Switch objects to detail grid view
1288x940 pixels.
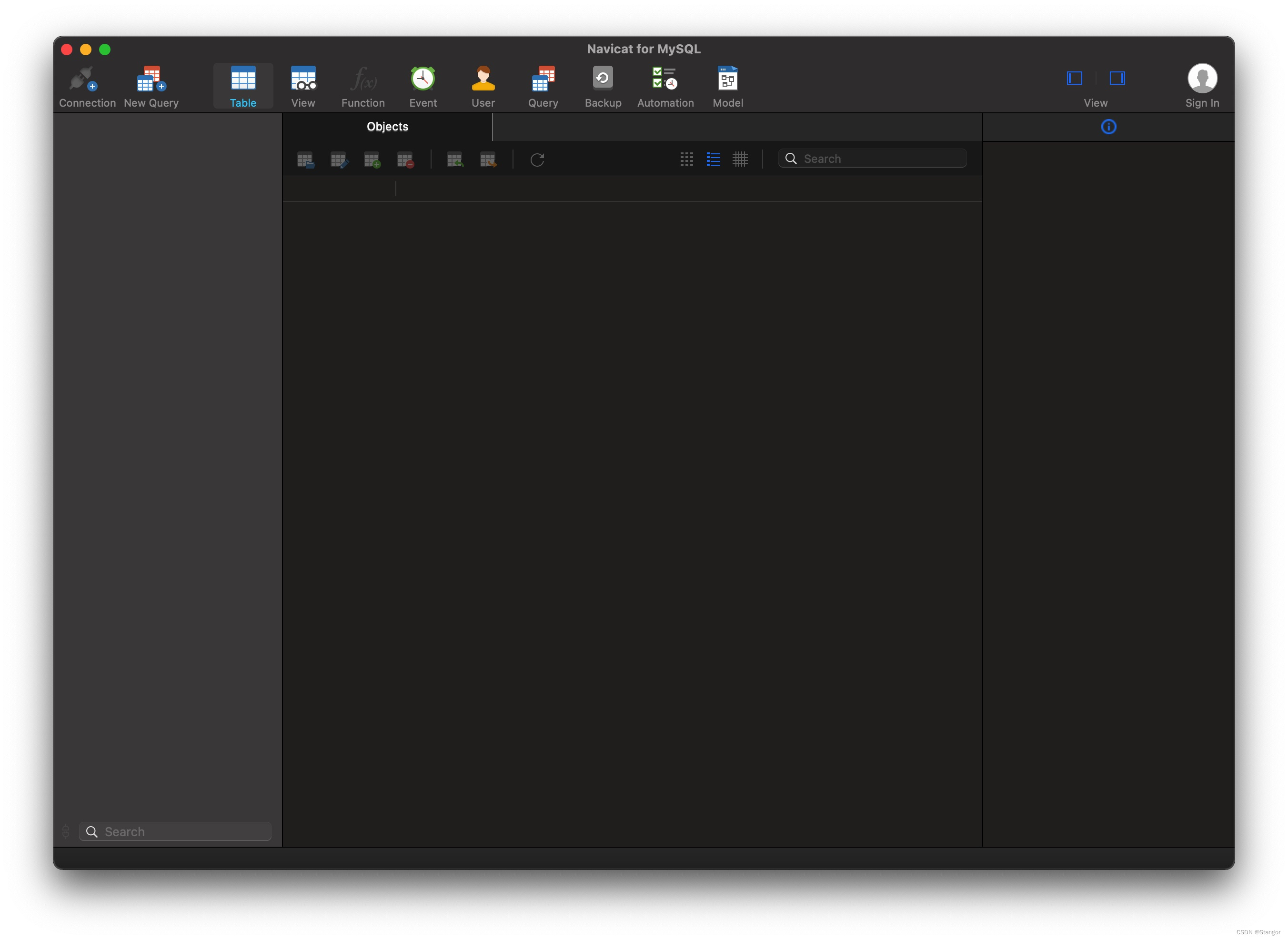point(740,160)
